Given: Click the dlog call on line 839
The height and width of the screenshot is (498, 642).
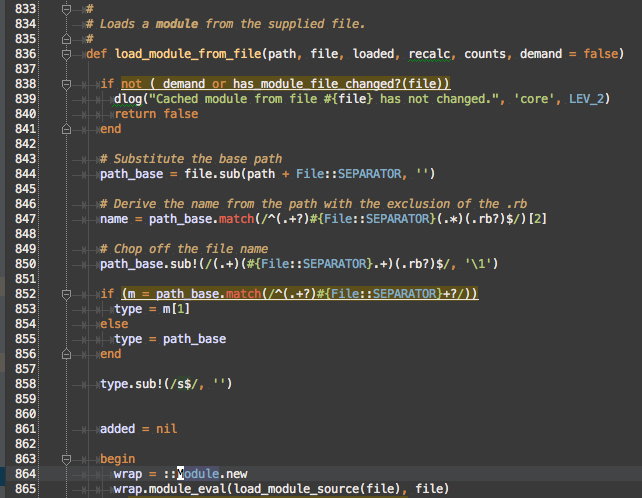Looking at the screenshot, I should coord(128,99).
